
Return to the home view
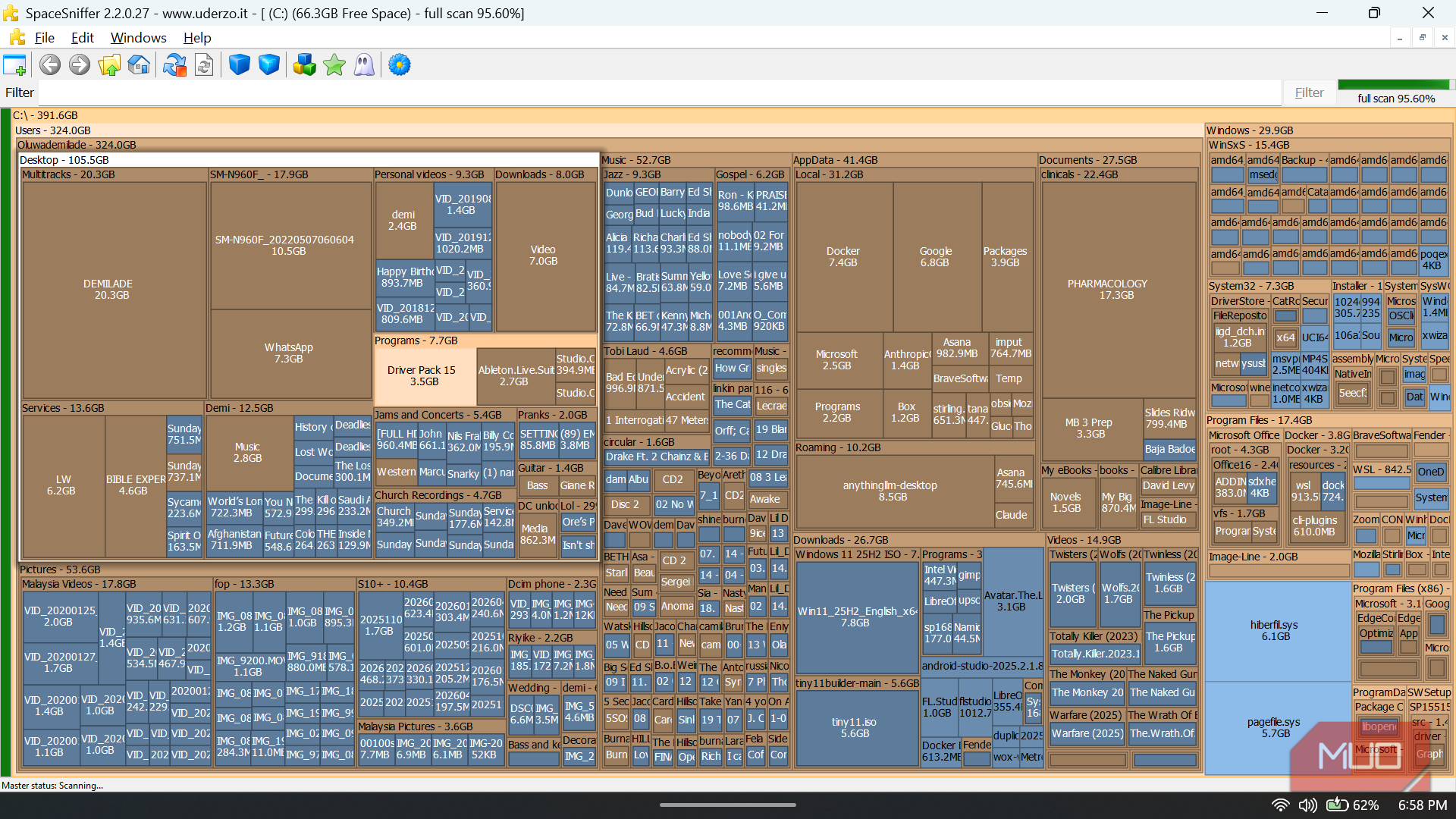[139, 65]
